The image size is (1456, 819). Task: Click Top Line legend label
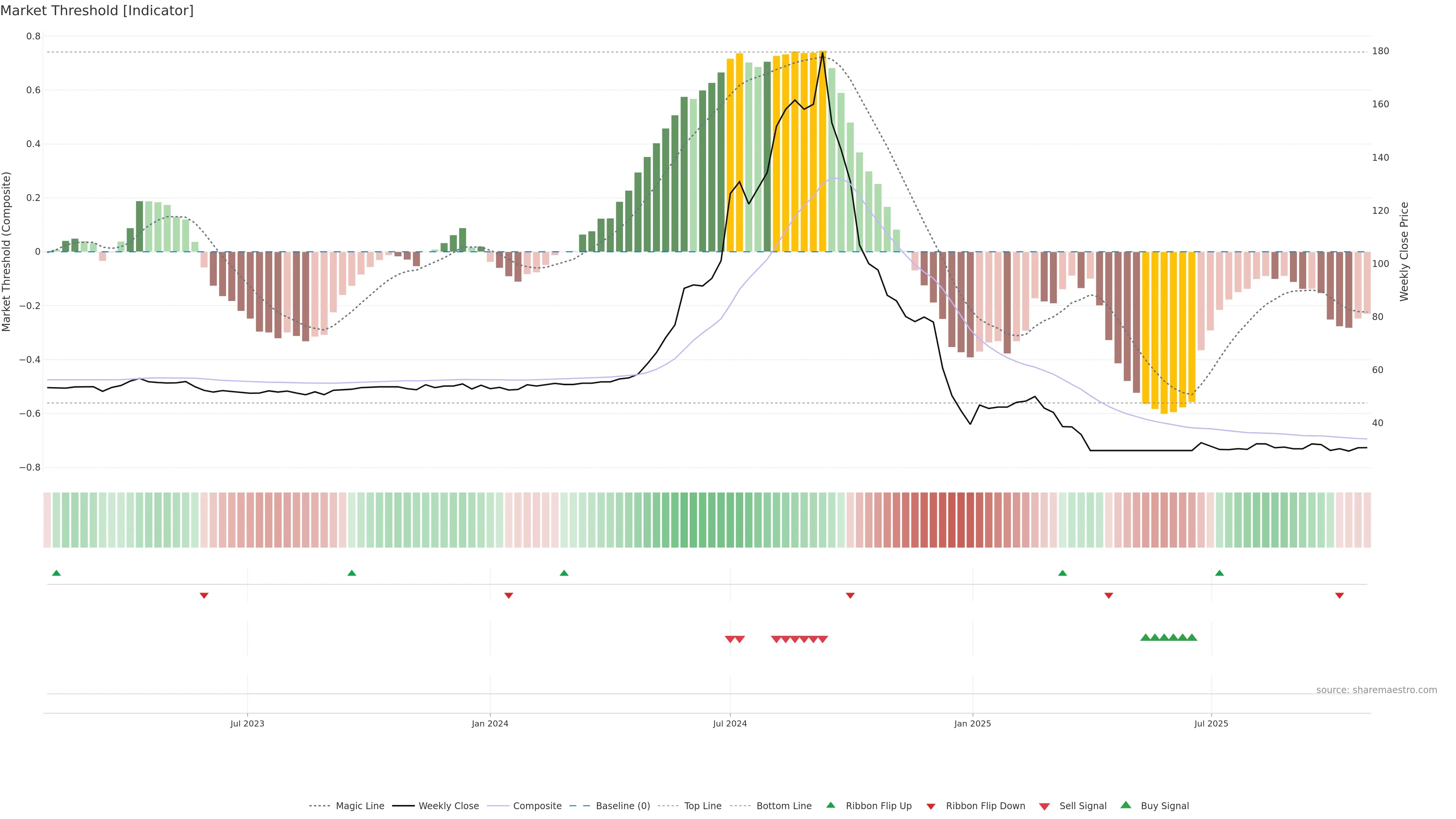[x=703, y=806]
